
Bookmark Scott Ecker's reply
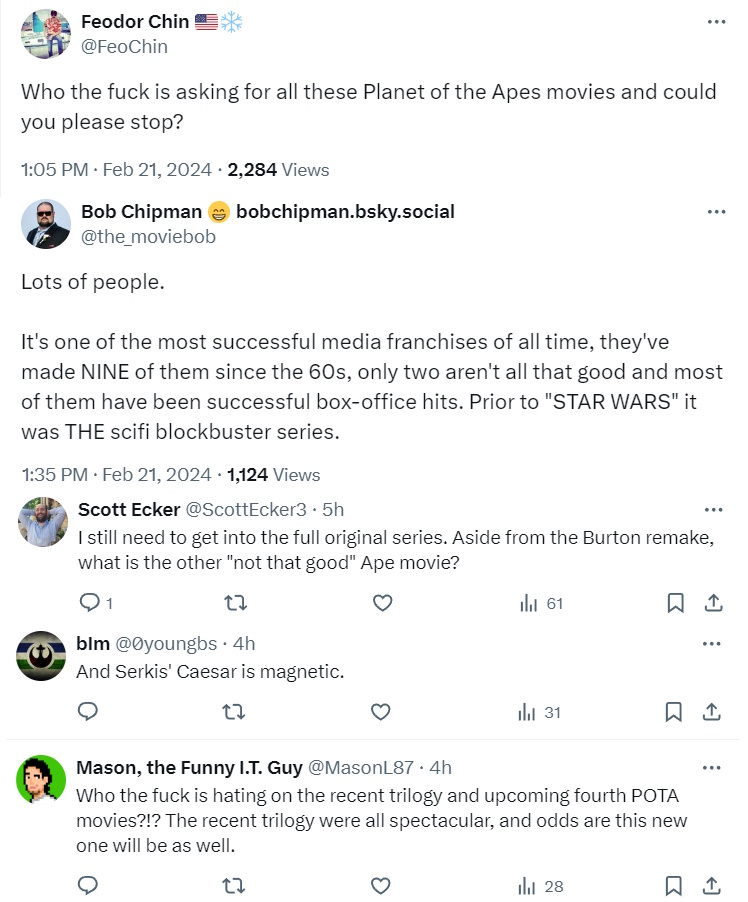[x=675, y=603]
